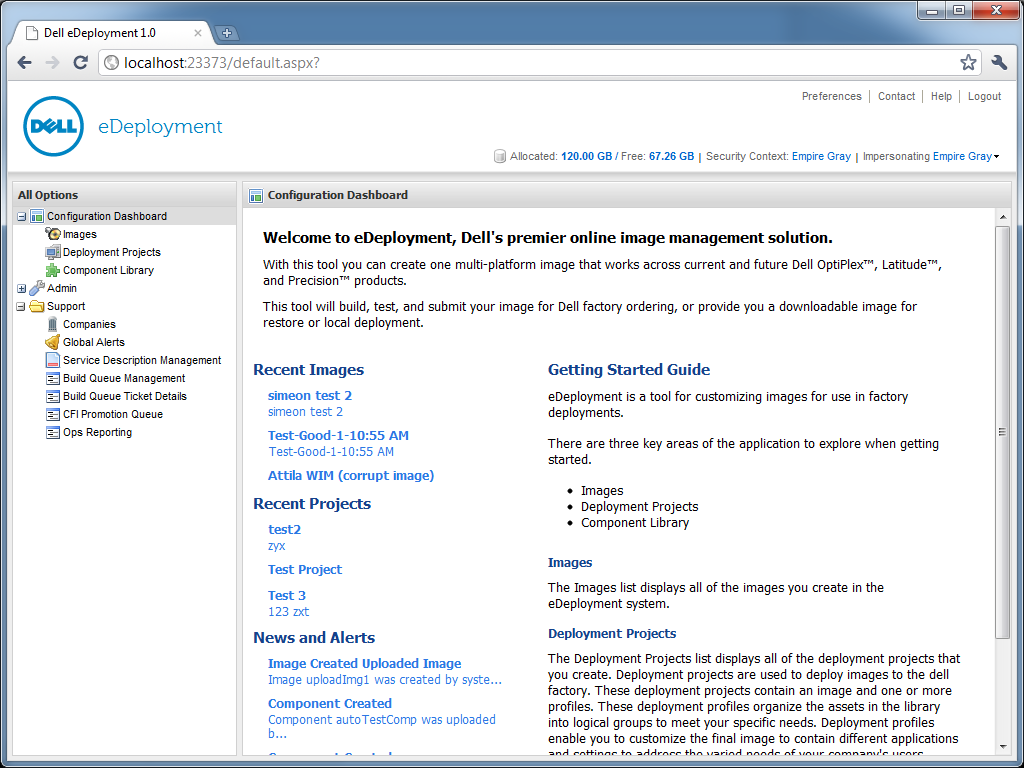
Task: Open the Contact menu link
Action: coord(896,96)
